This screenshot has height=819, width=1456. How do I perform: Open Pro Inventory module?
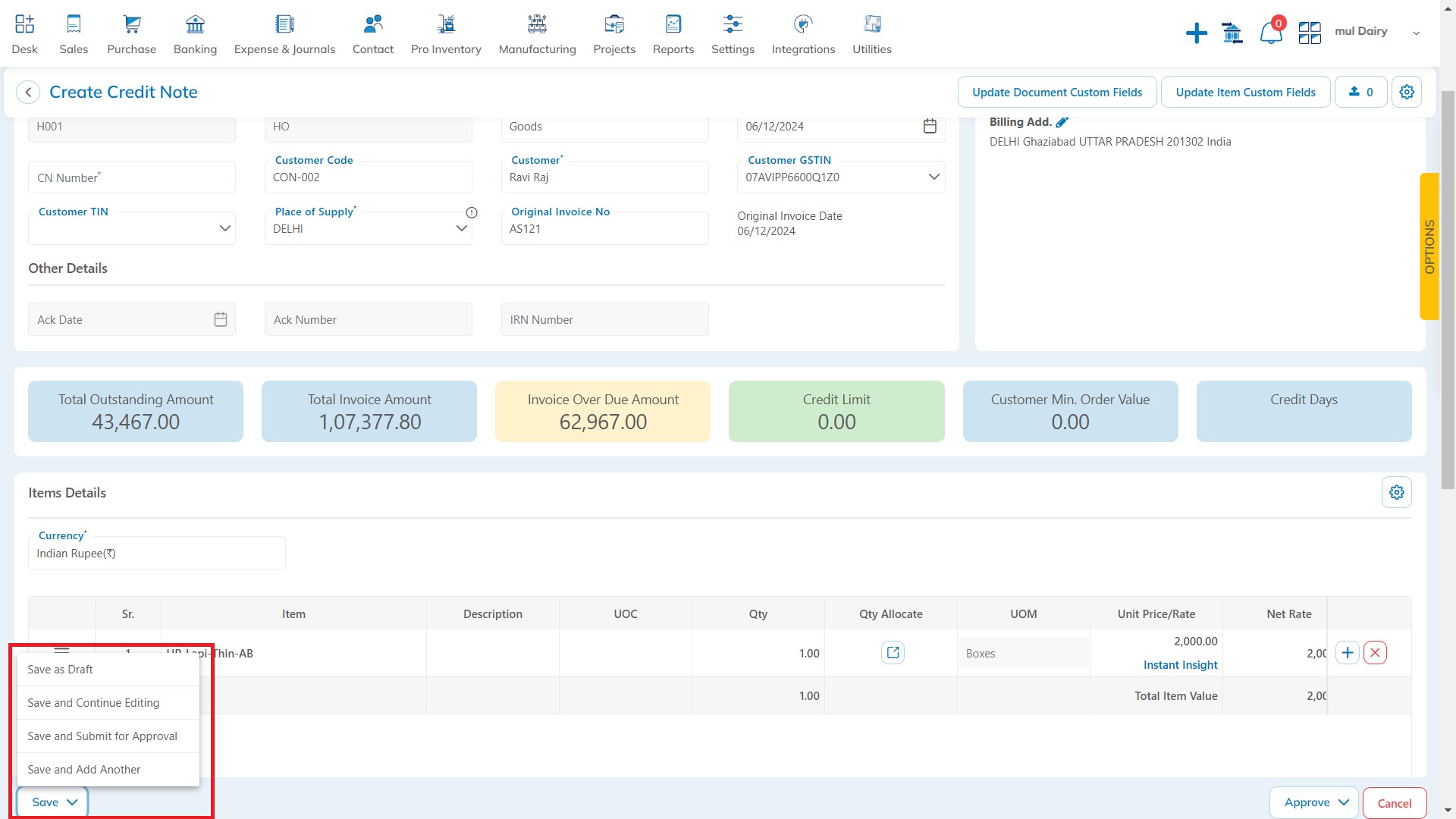tap(446, 33)
